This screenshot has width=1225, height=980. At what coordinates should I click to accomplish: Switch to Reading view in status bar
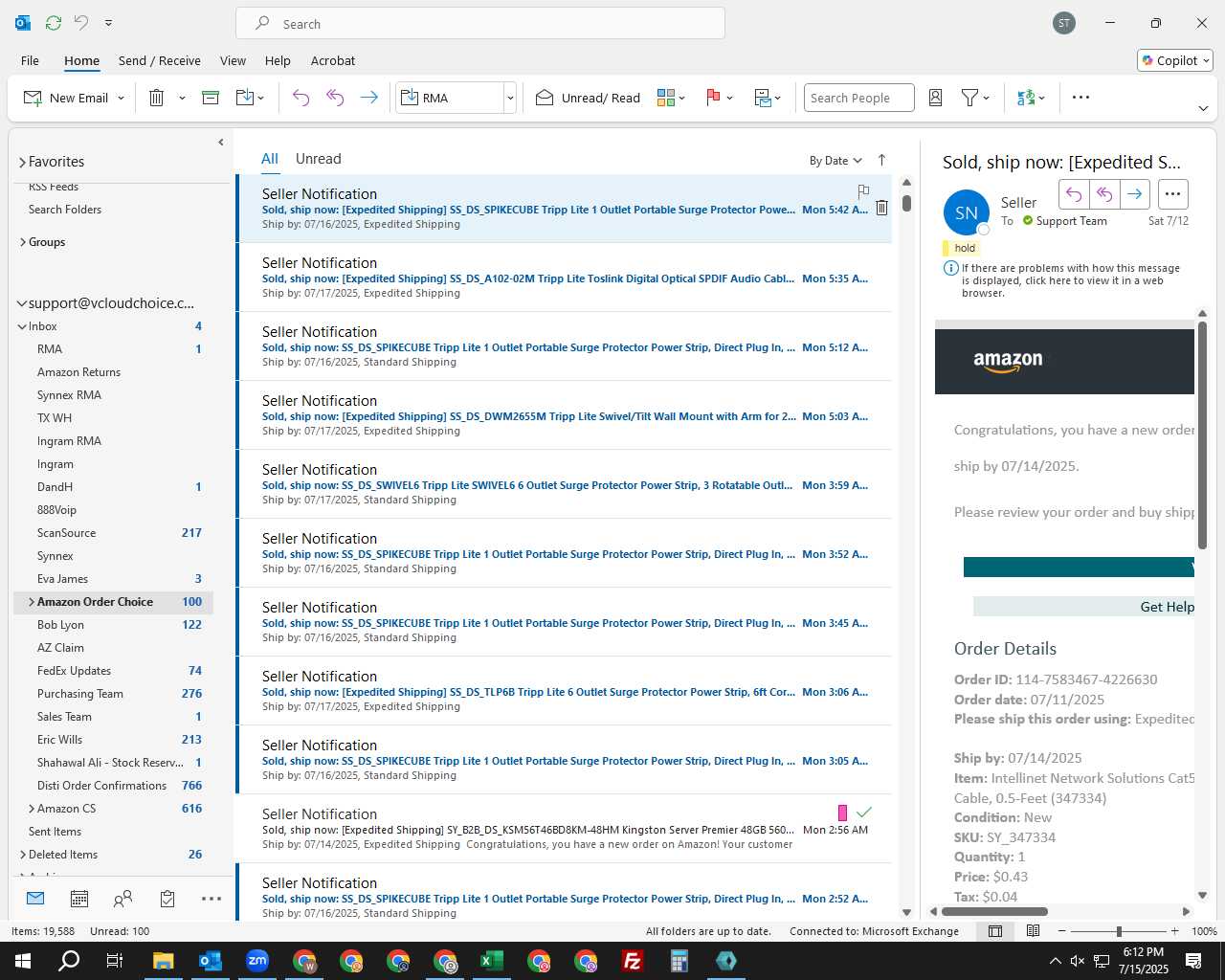(x=1033, y=931)
